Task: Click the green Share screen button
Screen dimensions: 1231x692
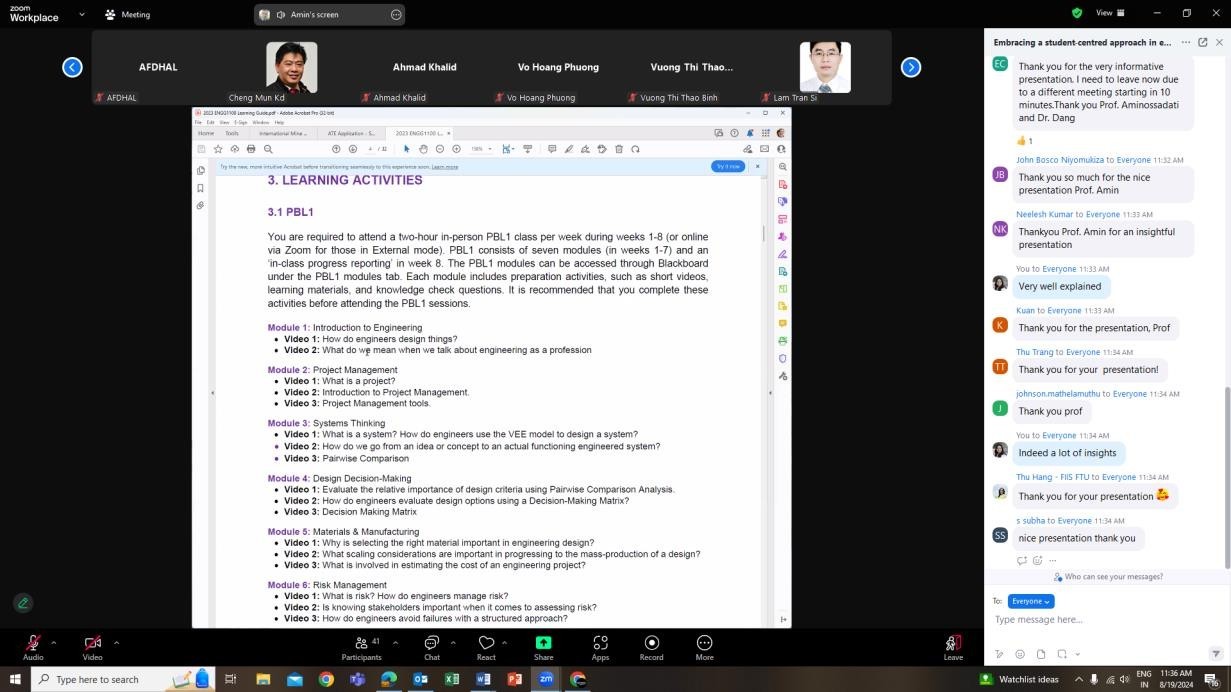Action: tap(543, 647)
